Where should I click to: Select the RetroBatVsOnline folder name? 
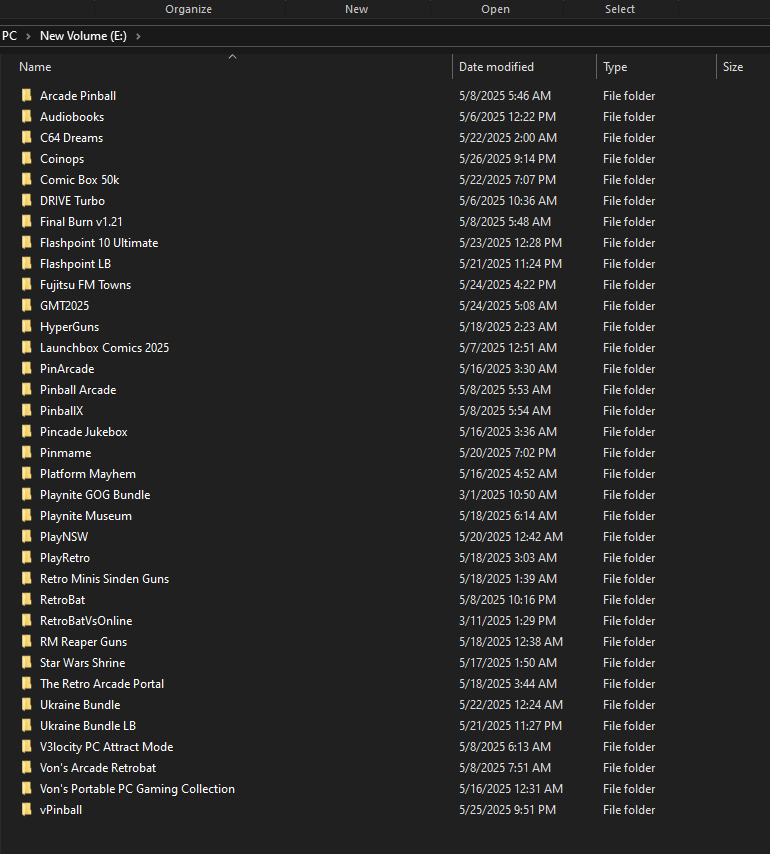point(86,621)
